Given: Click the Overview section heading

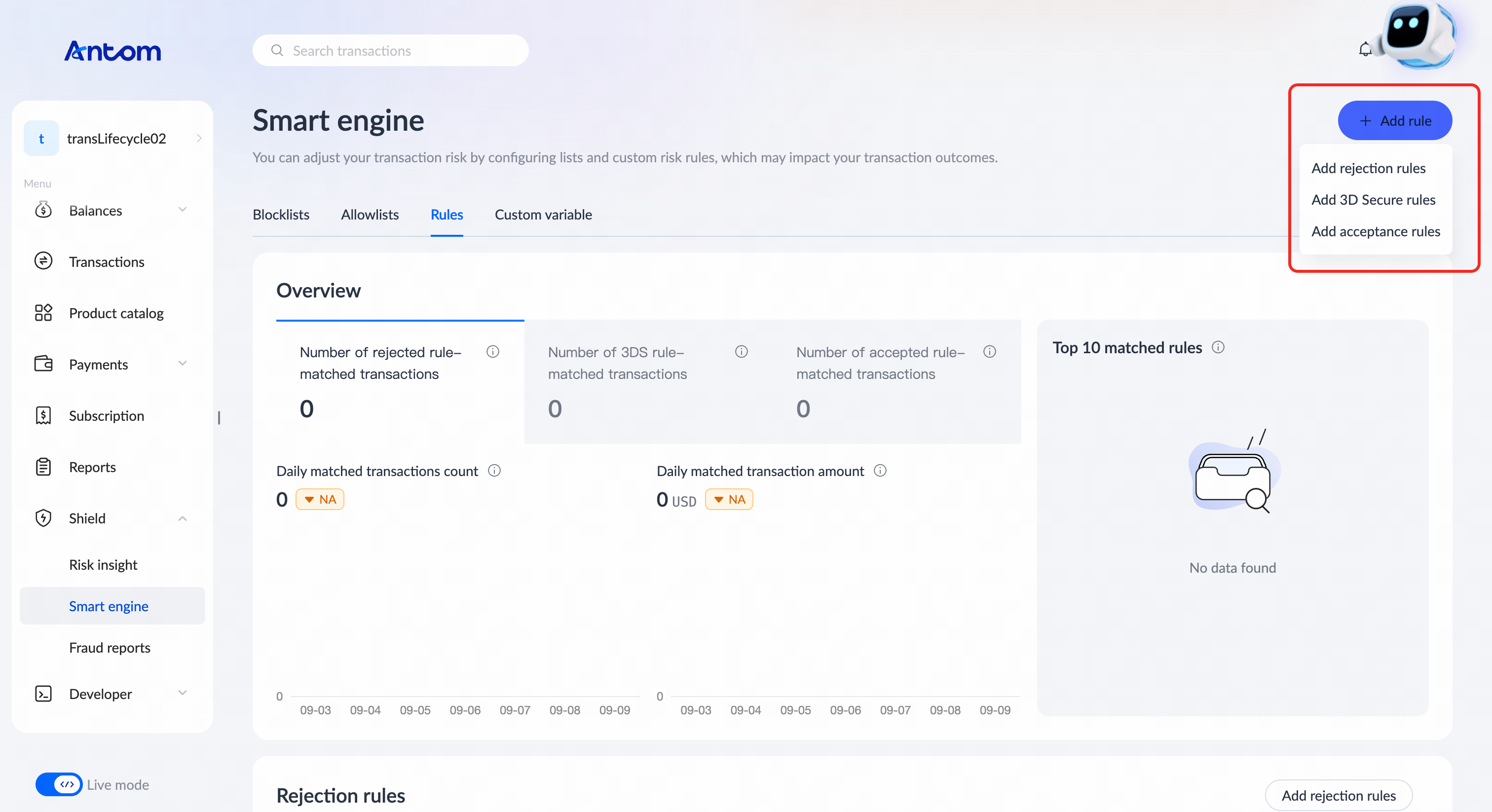Looking at the screenshot, I should coord(319,290).
